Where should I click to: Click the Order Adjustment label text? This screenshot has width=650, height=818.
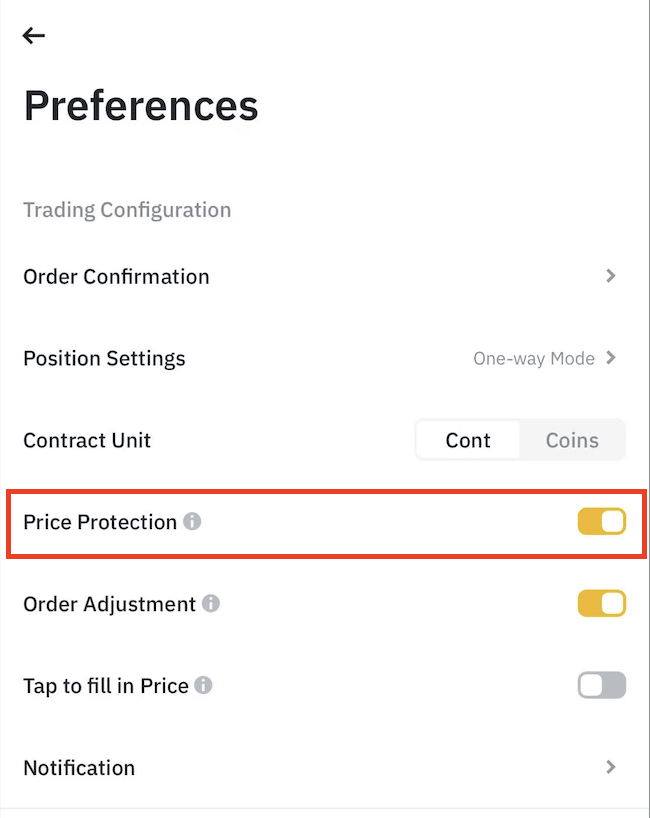click(x=109, y=604)
